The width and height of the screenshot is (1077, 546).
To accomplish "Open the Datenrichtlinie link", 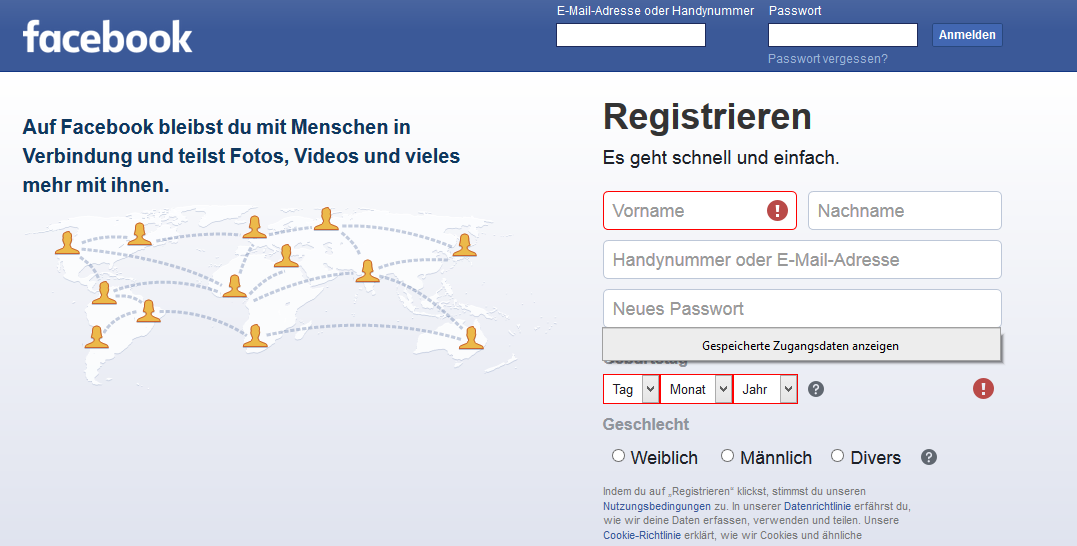I will tap(817, 506).
